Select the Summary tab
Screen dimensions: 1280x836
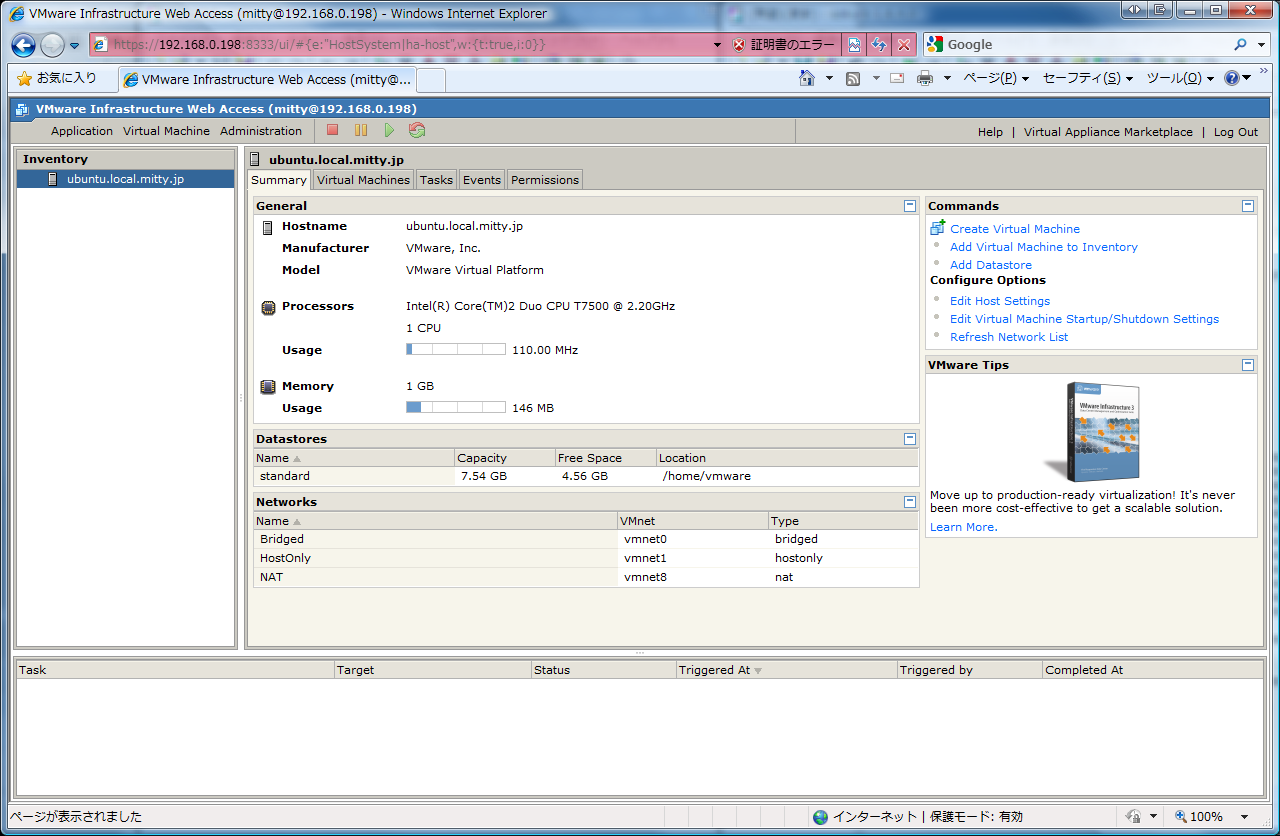279,180
